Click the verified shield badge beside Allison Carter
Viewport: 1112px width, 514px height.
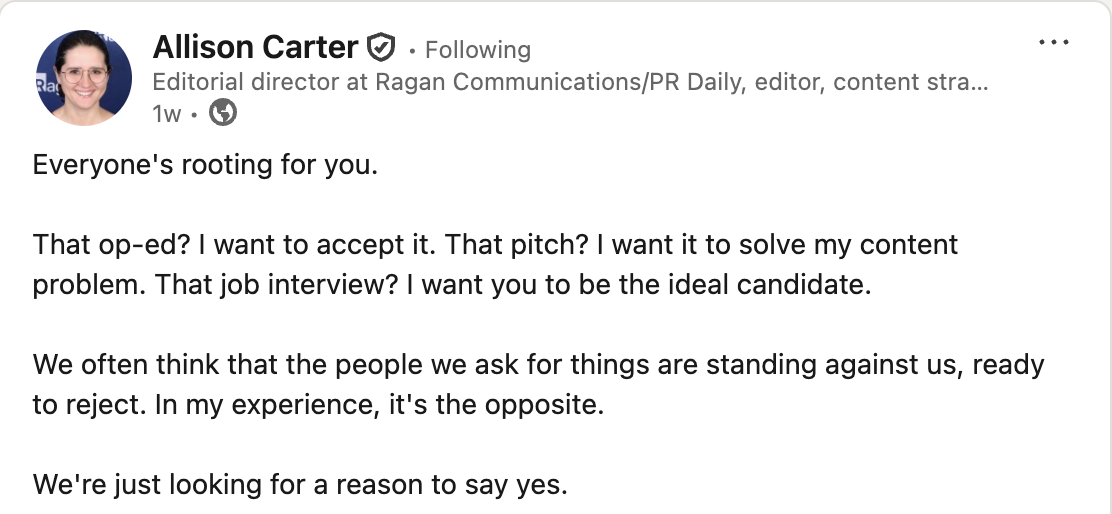point(381,48)
